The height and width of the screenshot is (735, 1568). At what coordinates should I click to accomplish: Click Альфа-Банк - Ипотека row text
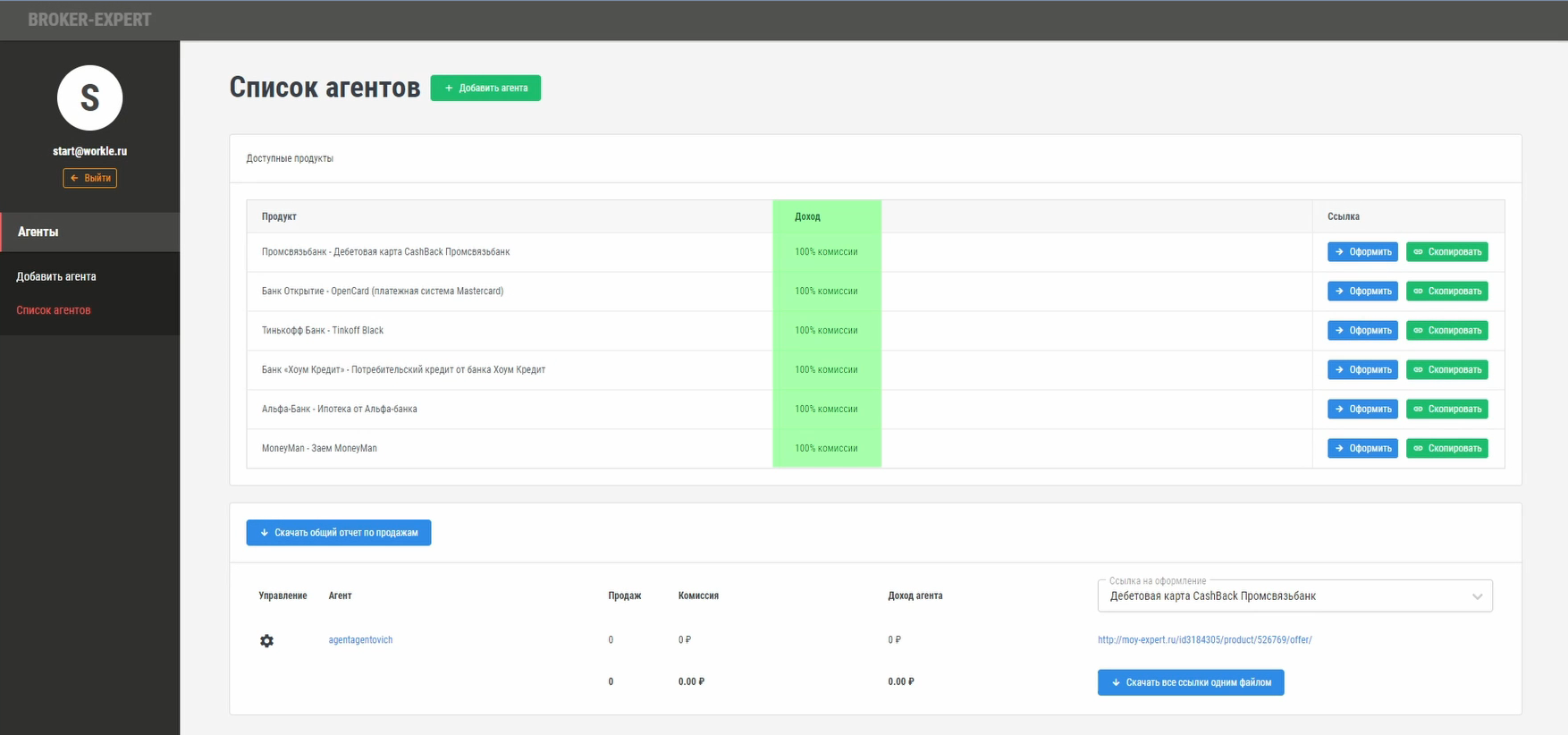click(x=340, y=410)
